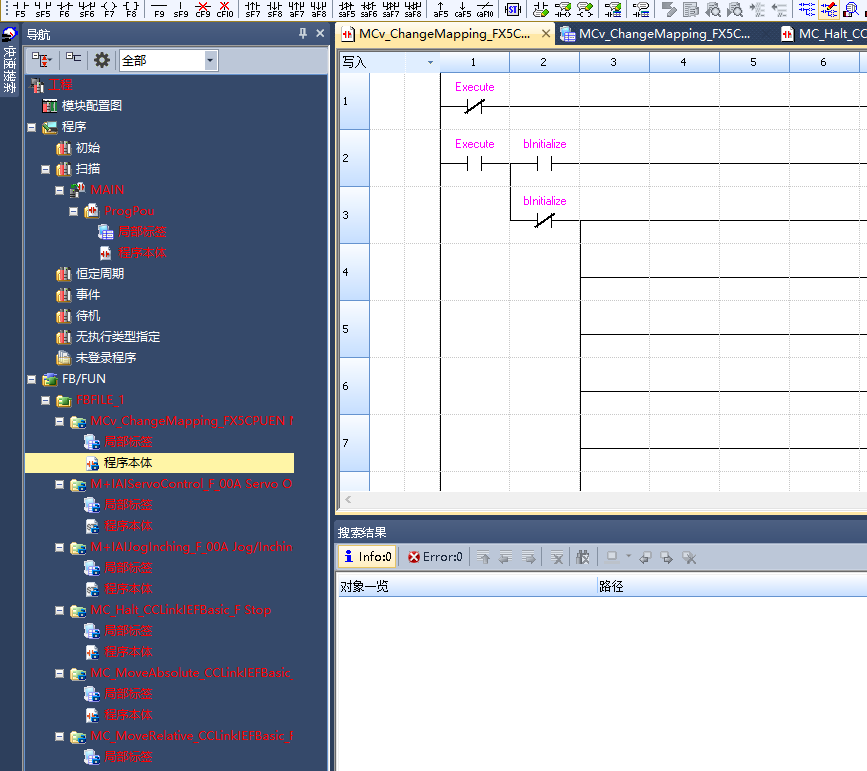Insert normally open contact F5
The width and height of the screenshot is (867, 771).
coord(21,9)
